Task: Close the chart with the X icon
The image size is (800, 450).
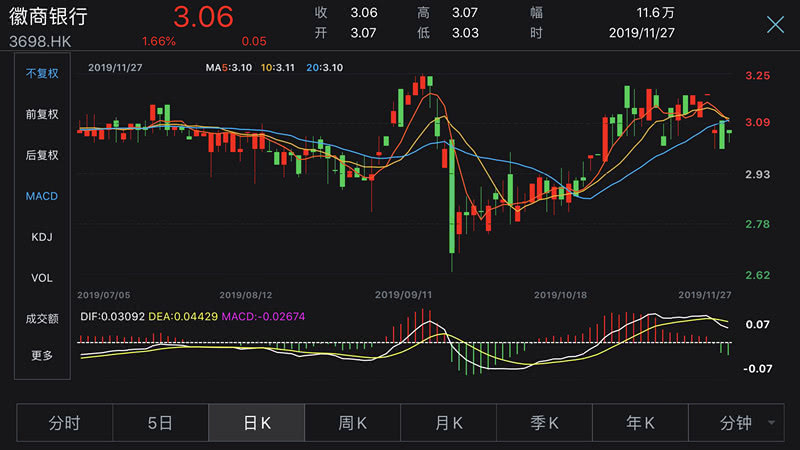Action: pos(775,24)
